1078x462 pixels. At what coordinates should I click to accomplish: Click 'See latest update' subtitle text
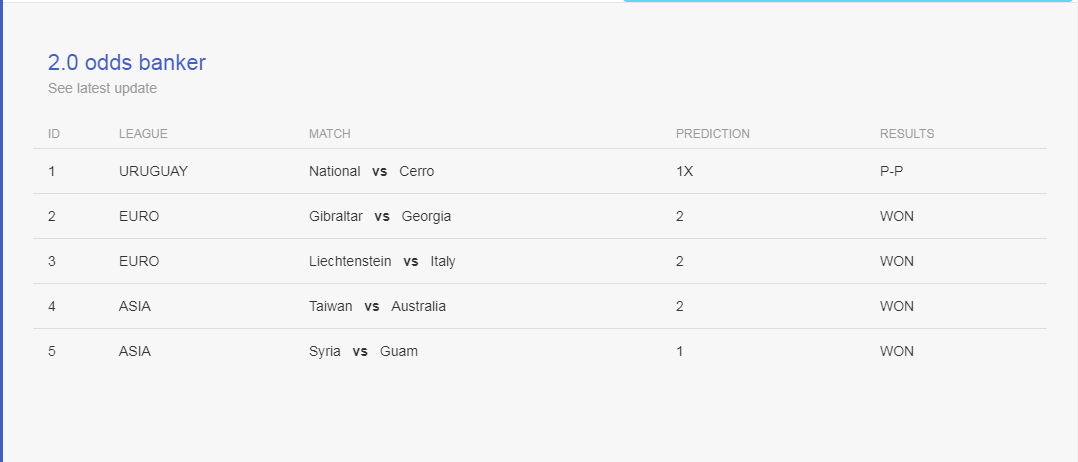(102, 89)
